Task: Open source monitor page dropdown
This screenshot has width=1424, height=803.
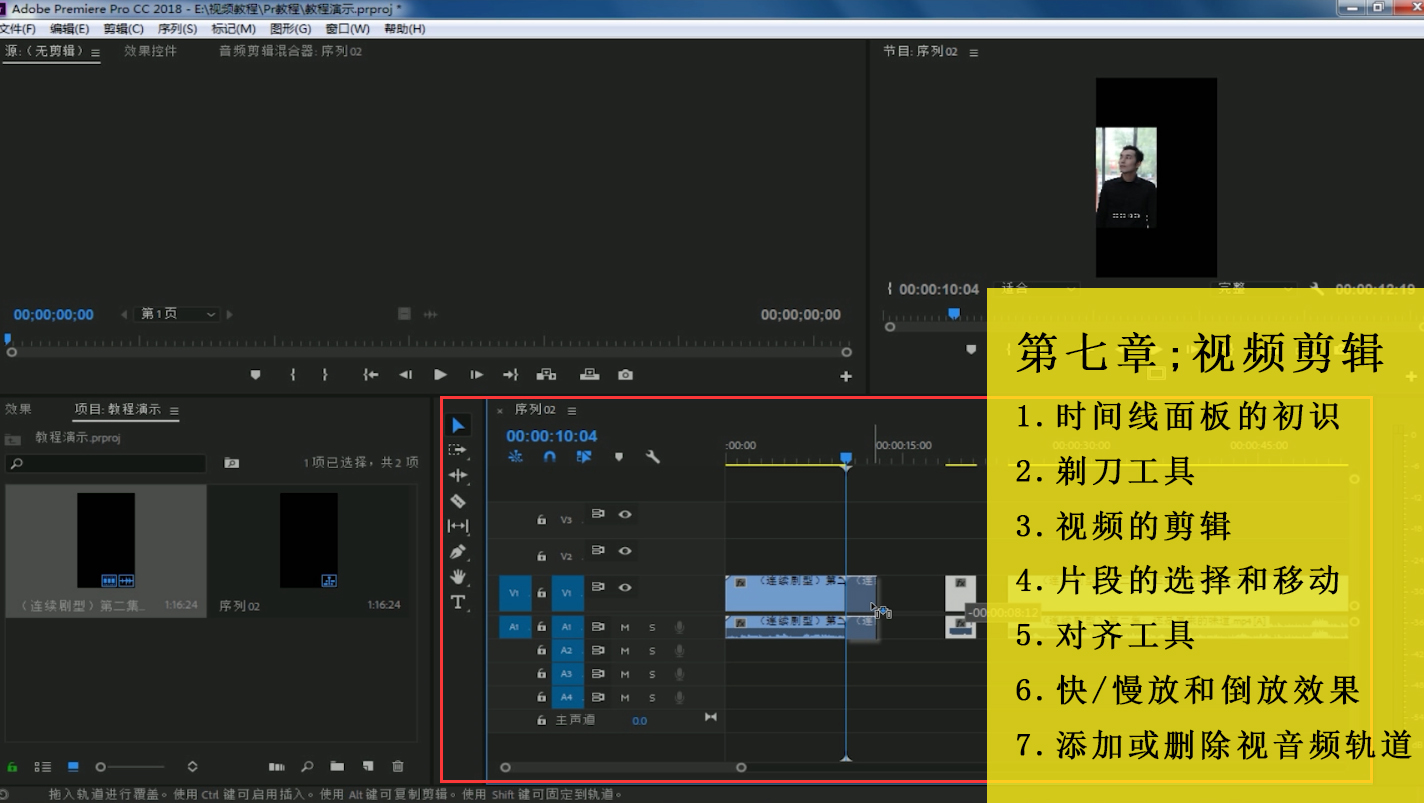Action: tap(176, 314)
